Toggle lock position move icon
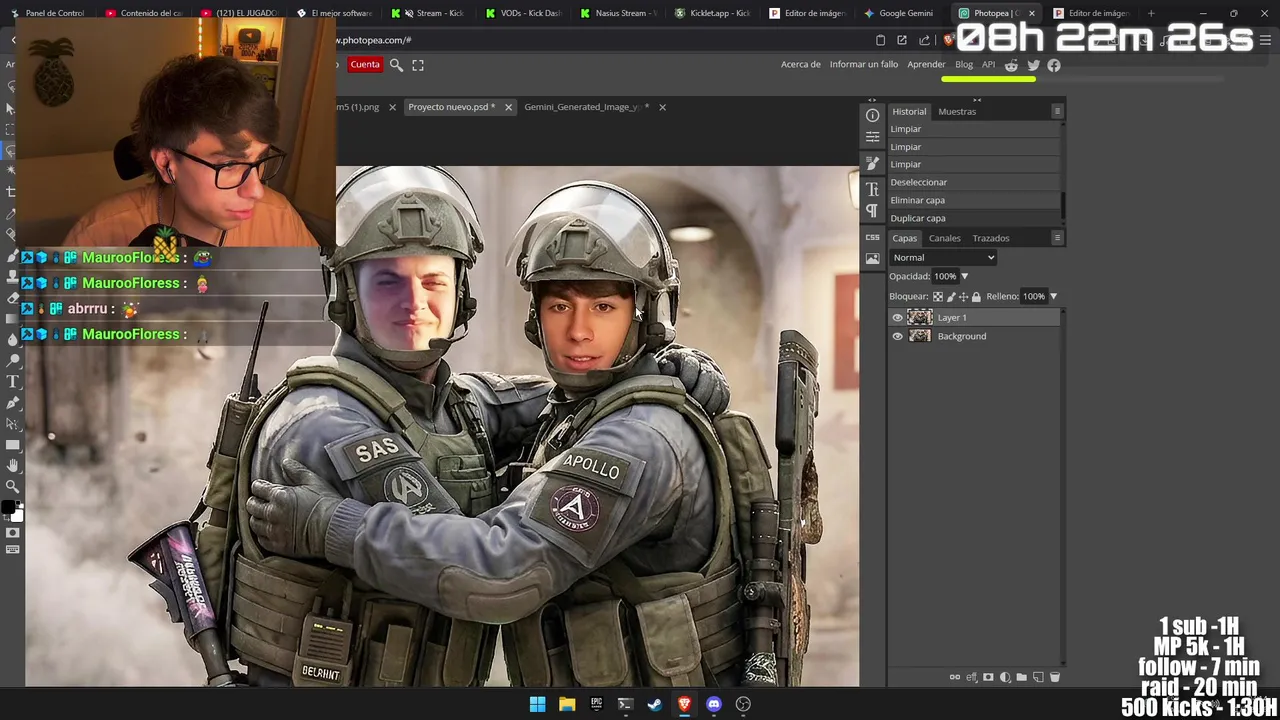Image resolution: width=1280 pixels, height=720 pixels. 963,297
